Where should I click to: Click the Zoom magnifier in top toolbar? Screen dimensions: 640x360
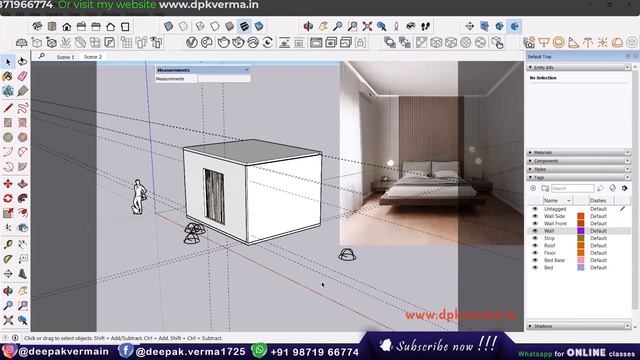pyautogui.click(x=338, y=27)
